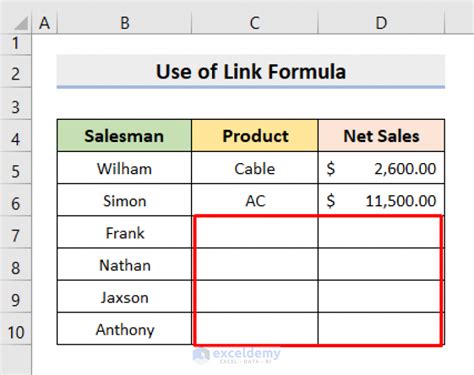Select the Salesman header cell
The image size is (474, 375).
[x=124, y=136]
